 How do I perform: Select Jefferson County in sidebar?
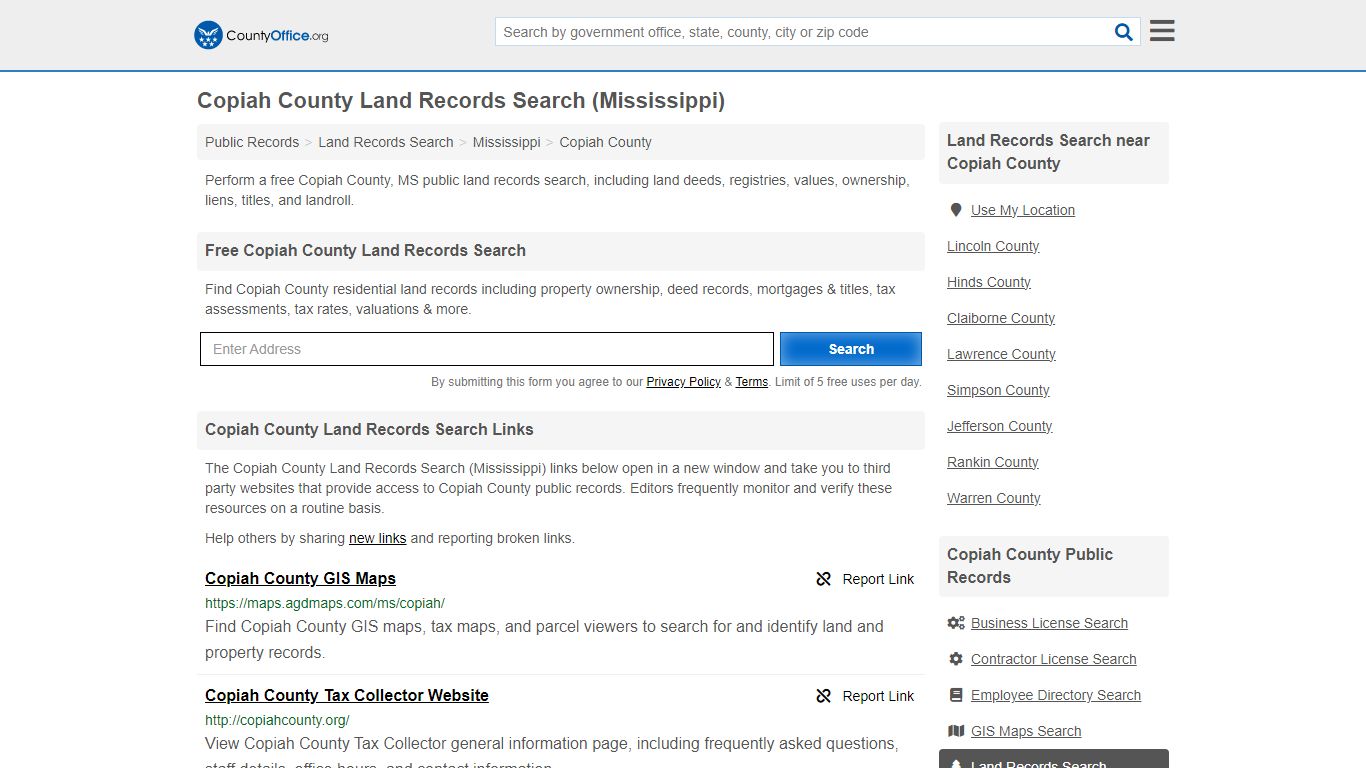pos(1000,426)
